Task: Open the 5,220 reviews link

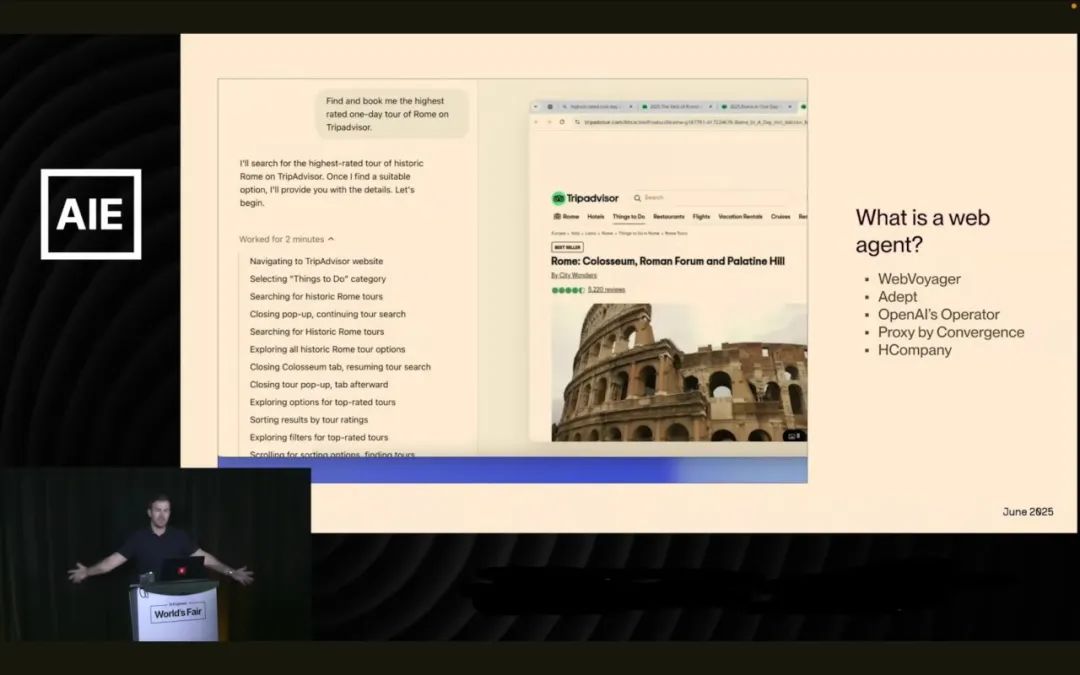Action: pyautogui.click(x=606, y=290)
